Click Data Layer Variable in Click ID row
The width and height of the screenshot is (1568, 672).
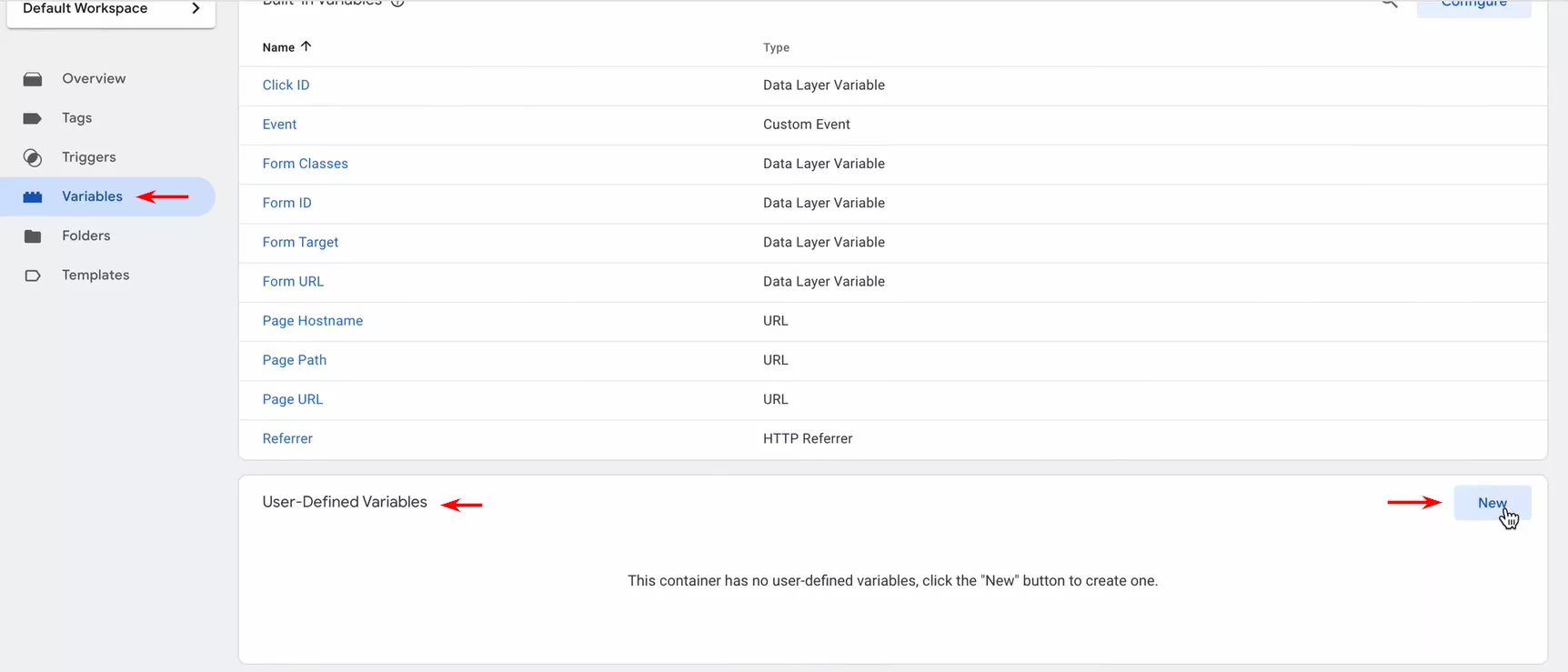[x=824, y=85]
